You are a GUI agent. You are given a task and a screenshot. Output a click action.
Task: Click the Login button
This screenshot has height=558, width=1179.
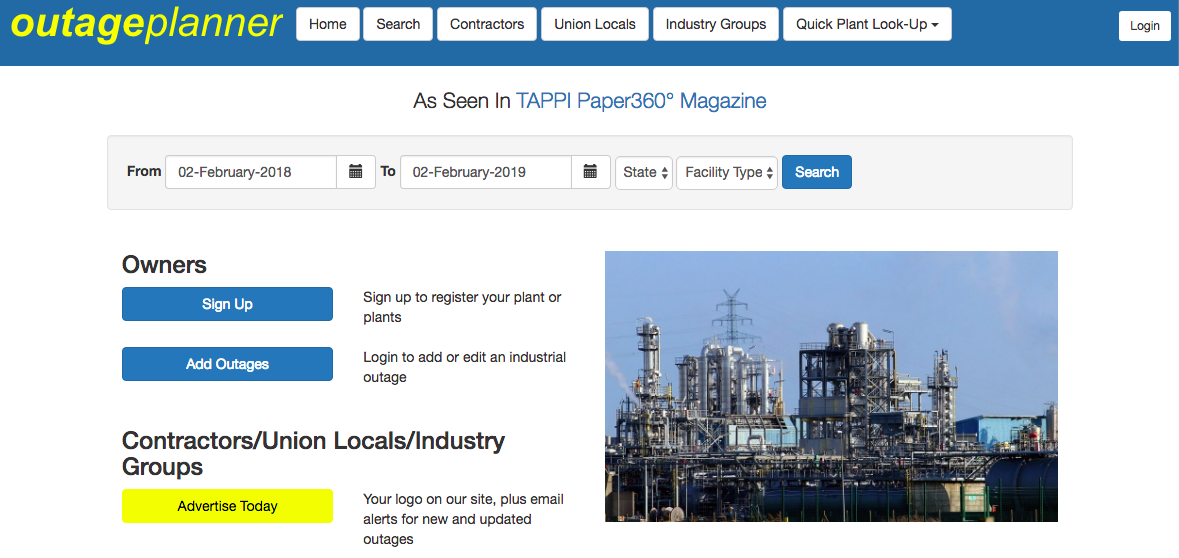pos(1144,26)
